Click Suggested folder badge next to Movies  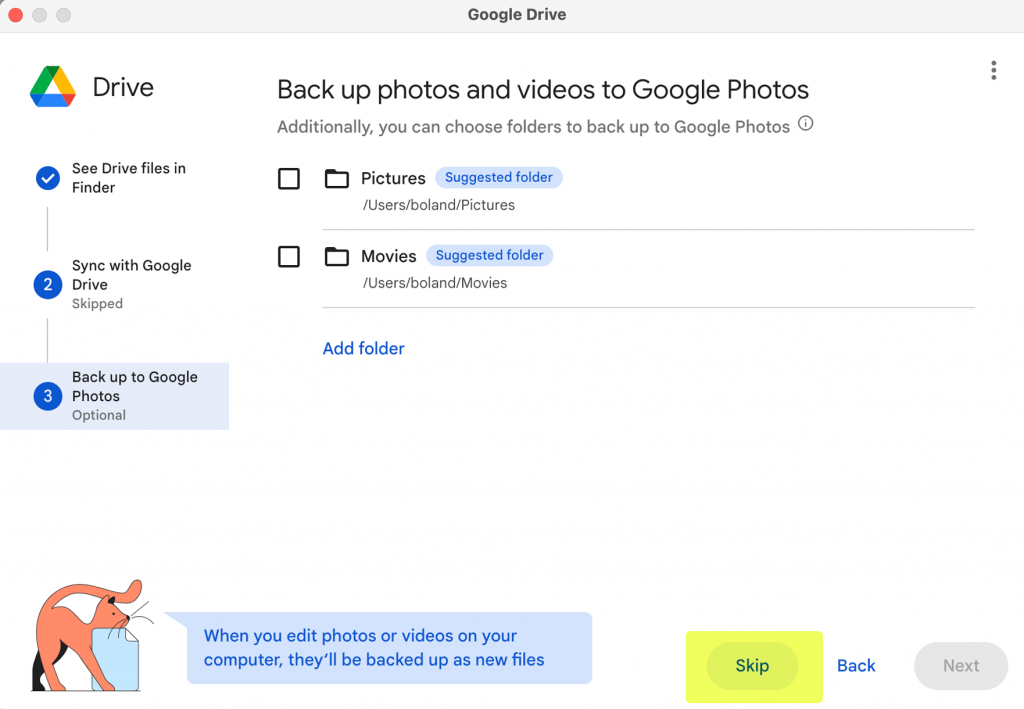point(490,255)
